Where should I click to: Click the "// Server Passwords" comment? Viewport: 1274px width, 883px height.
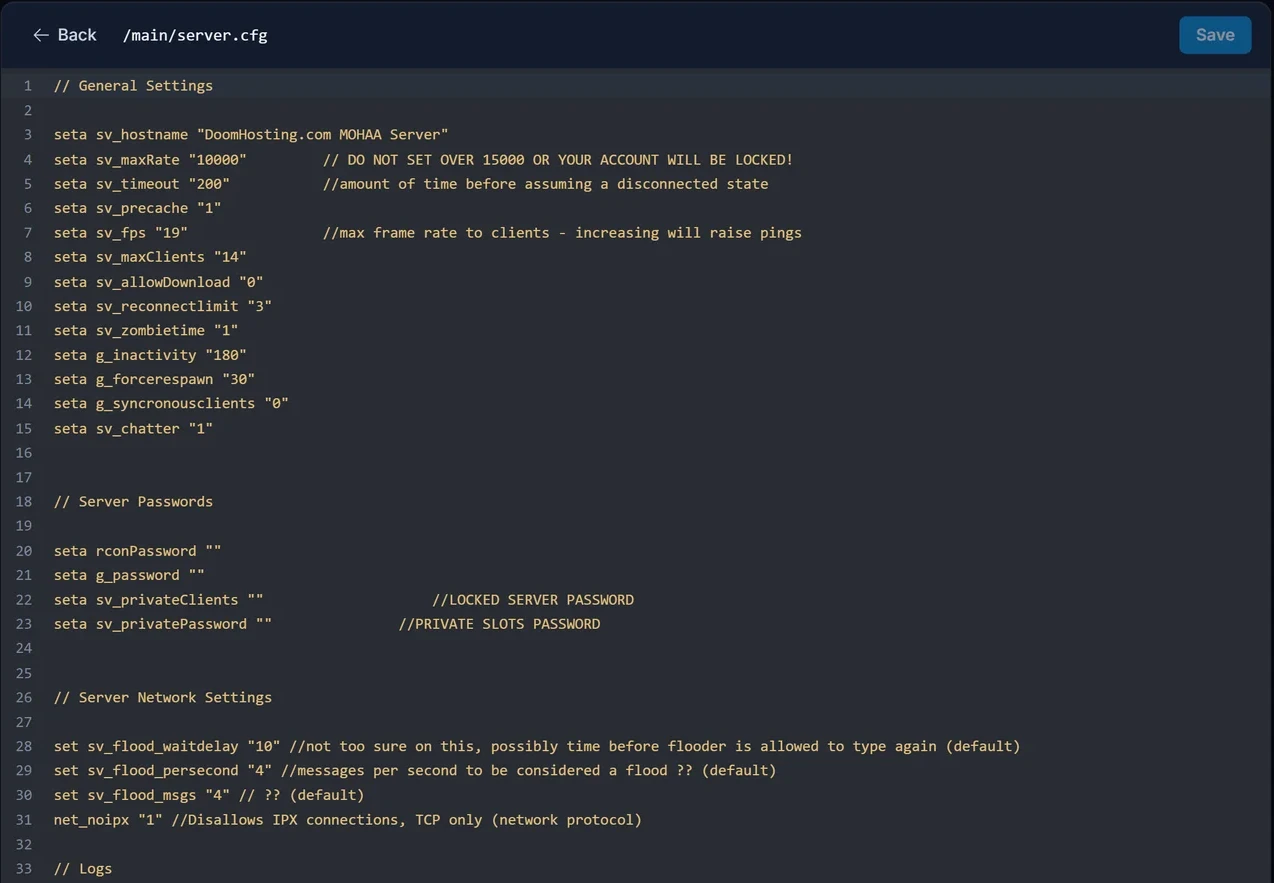pyautogui.click(x=133, y=502)
